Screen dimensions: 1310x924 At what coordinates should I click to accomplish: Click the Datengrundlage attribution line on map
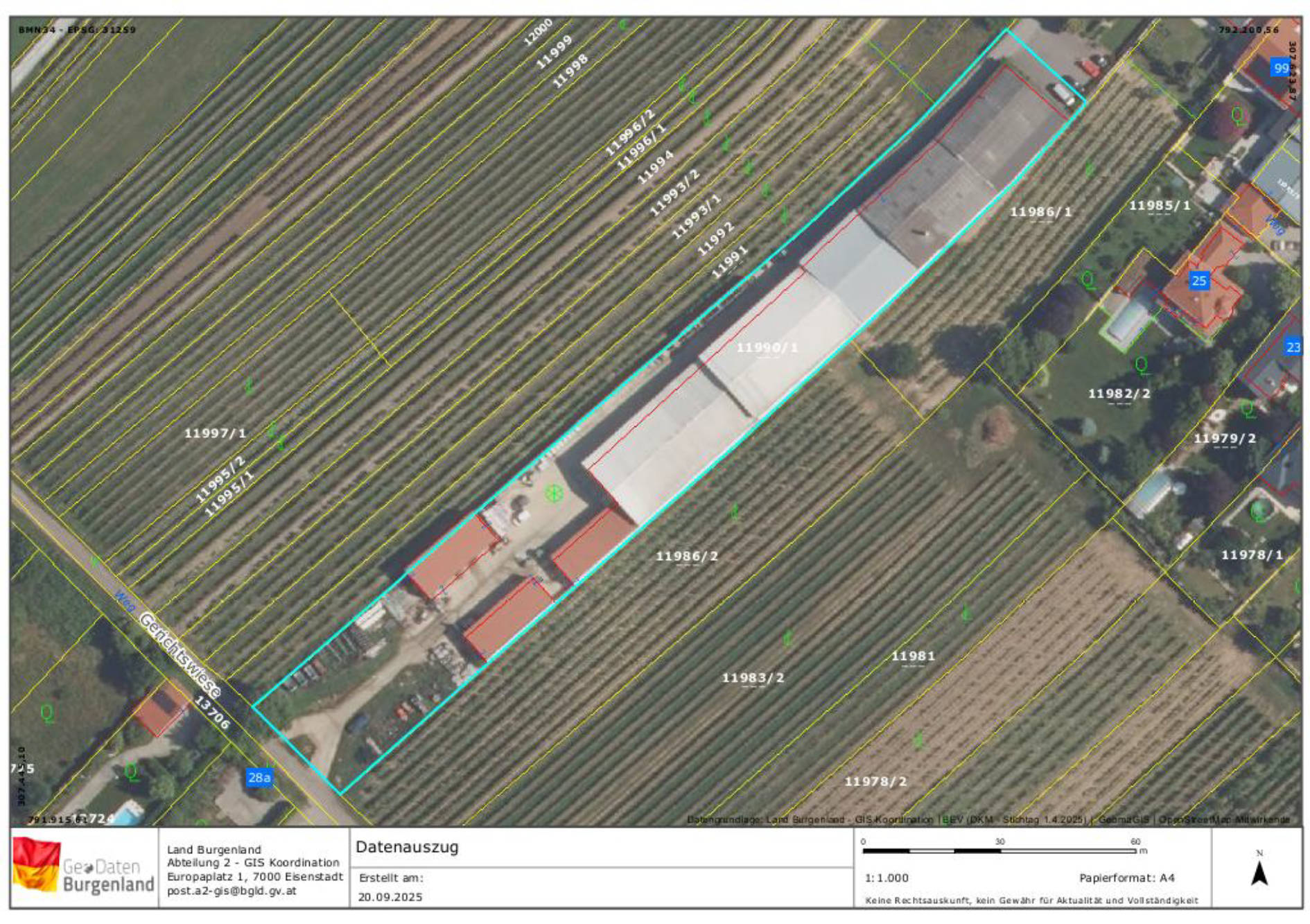988,819
